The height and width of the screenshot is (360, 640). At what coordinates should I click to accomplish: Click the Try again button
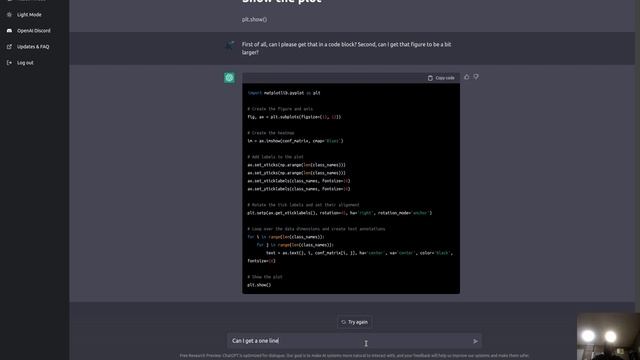point(354,322)
